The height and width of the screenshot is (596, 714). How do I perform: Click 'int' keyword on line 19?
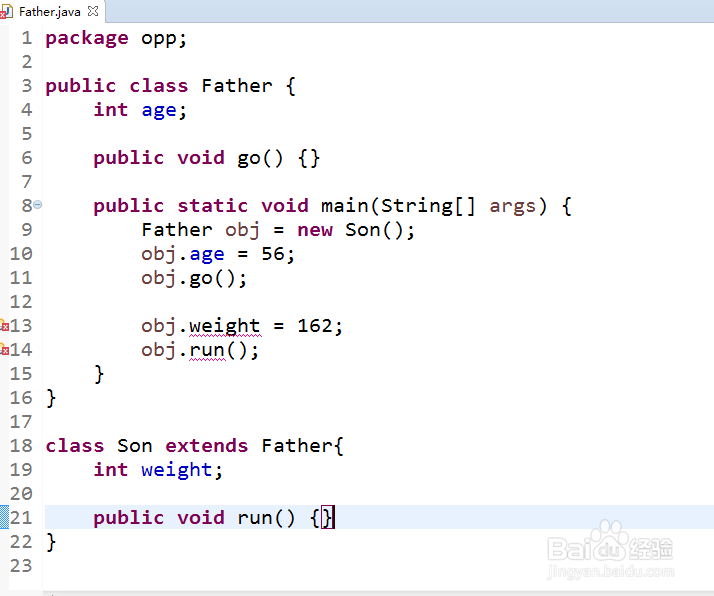[111, 469]
